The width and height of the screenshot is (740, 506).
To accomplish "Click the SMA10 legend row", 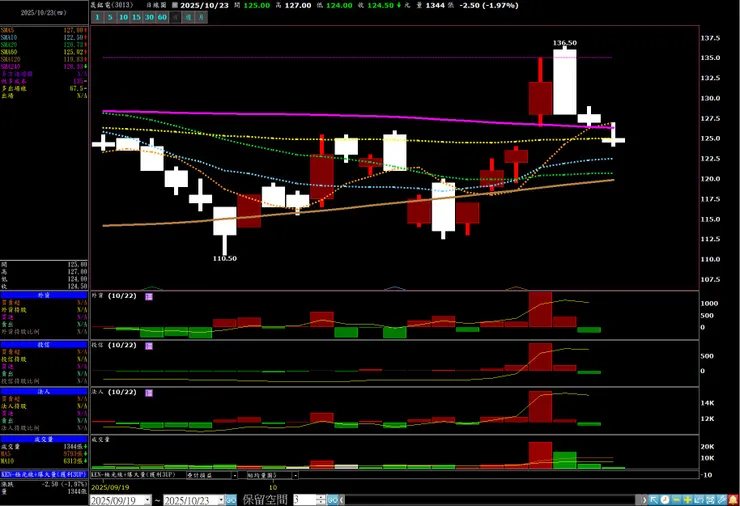I will coord(44,37).
